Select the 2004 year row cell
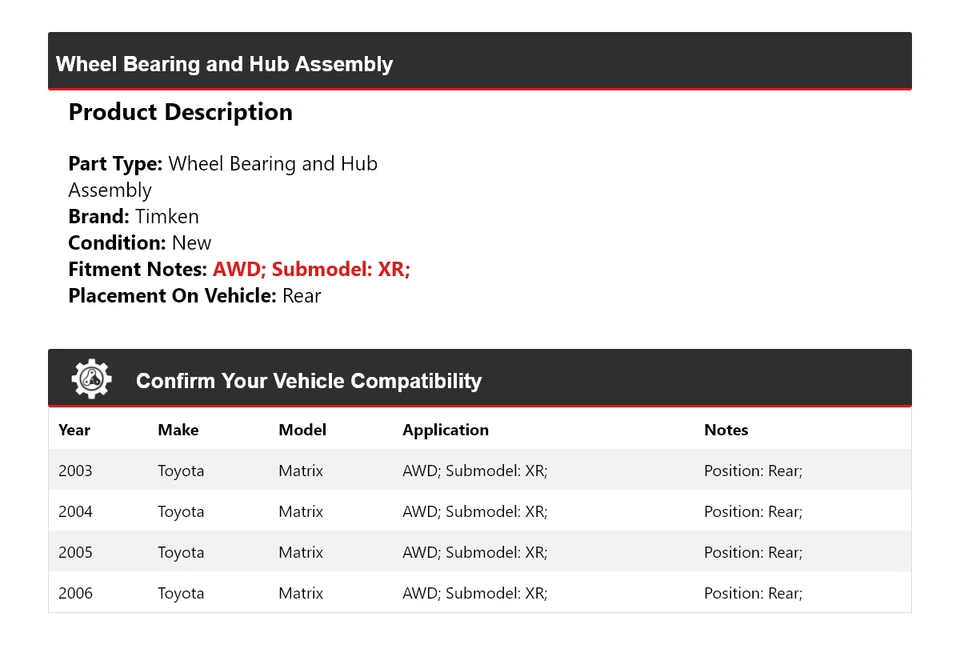 [x=75, y=512]
